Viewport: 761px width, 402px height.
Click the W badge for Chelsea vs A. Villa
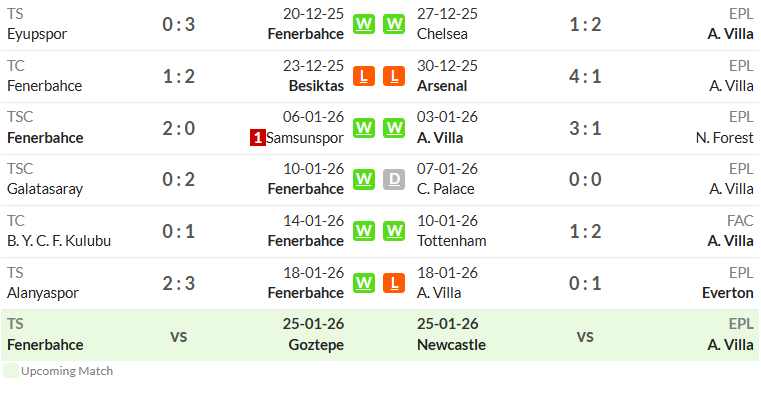click(x=394, y=24)
